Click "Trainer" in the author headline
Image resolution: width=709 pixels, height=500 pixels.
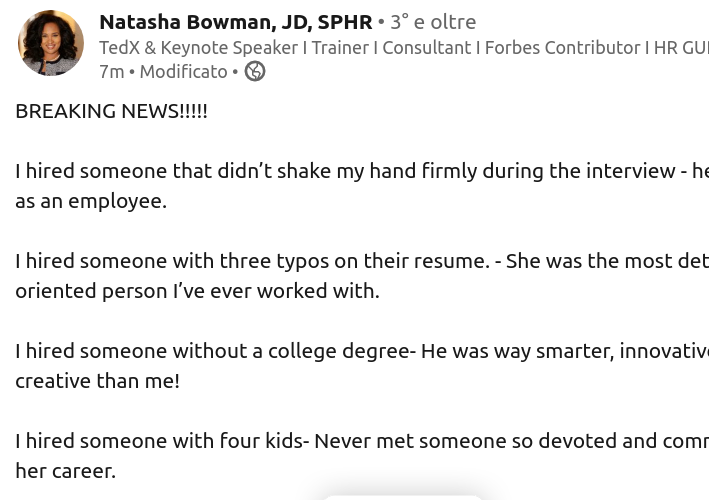(339, 47)
